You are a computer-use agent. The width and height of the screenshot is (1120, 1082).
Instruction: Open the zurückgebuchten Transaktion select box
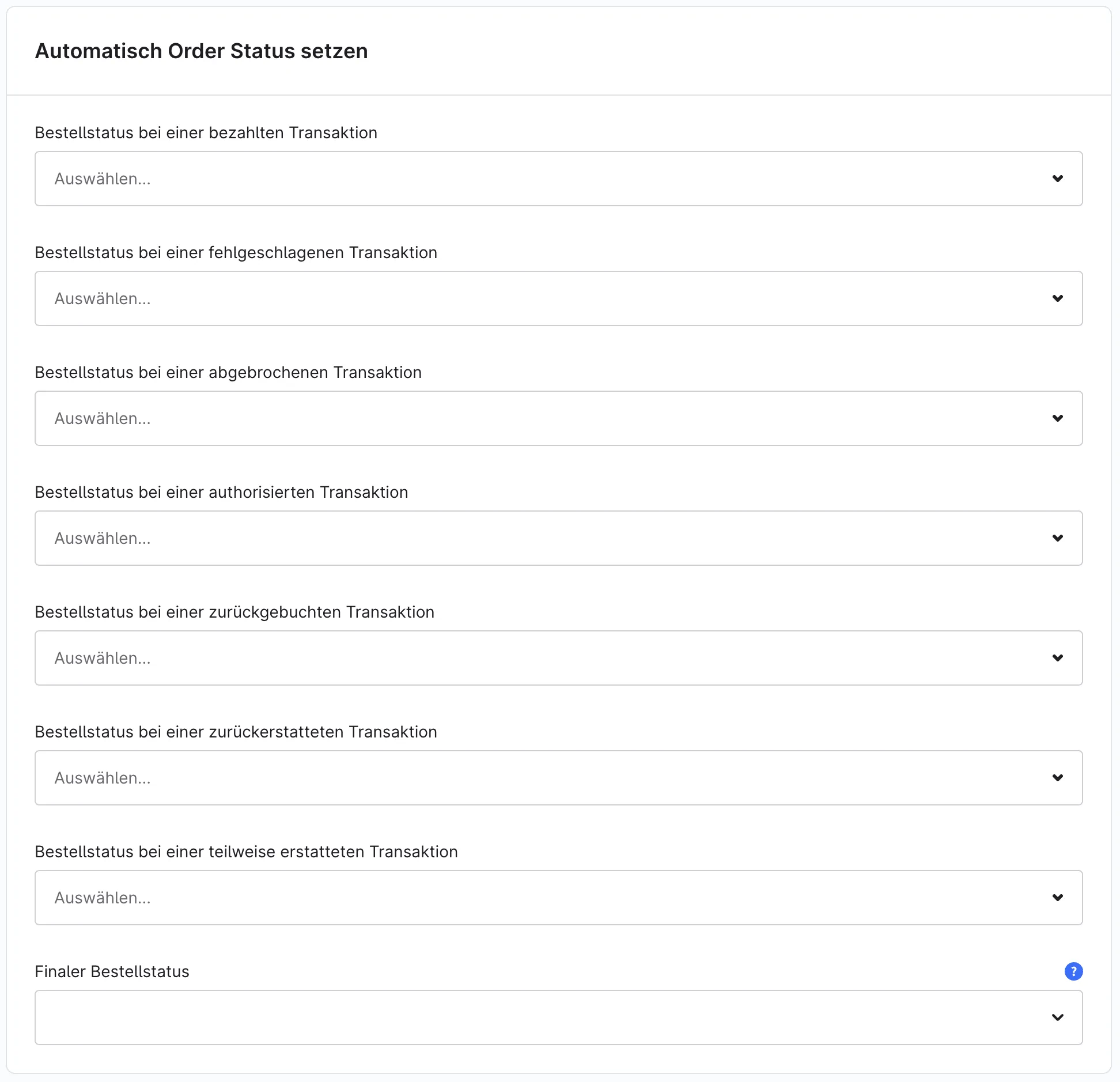pos(558,658)
